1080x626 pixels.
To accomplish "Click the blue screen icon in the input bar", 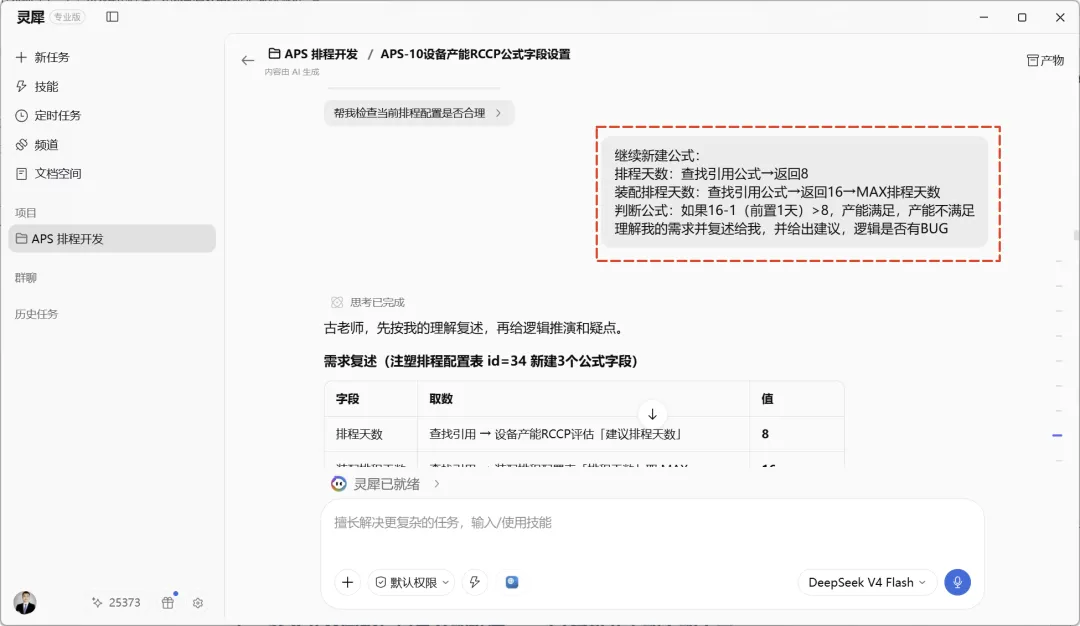I will coord(512,583).
